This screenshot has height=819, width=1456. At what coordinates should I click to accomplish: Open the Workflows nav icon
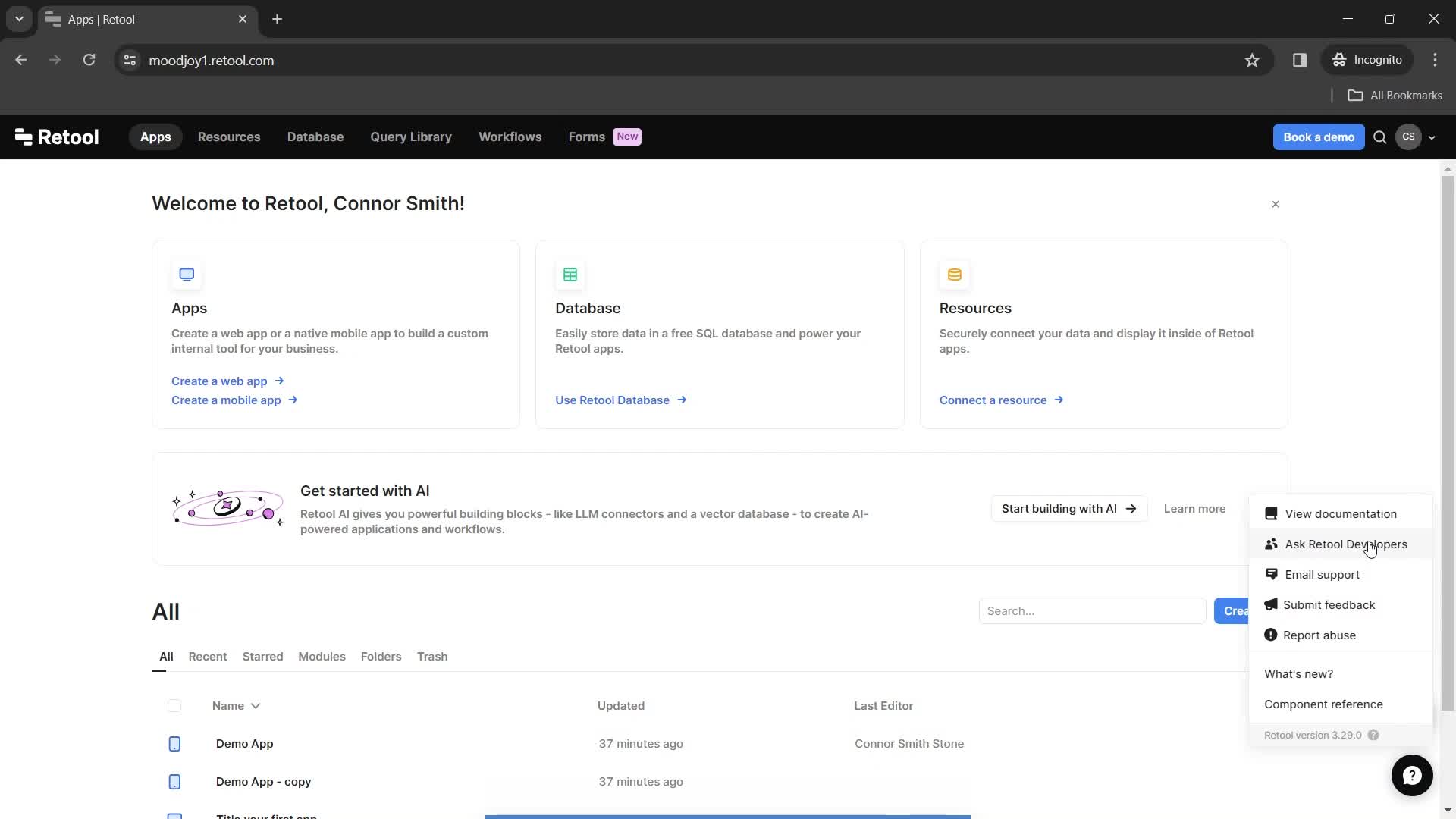click(511, 136)
